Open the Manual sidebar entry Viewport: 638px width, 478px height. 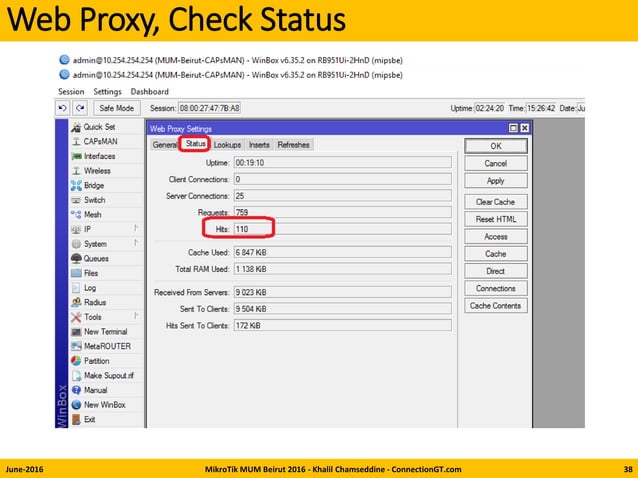[x=107, y=391]
